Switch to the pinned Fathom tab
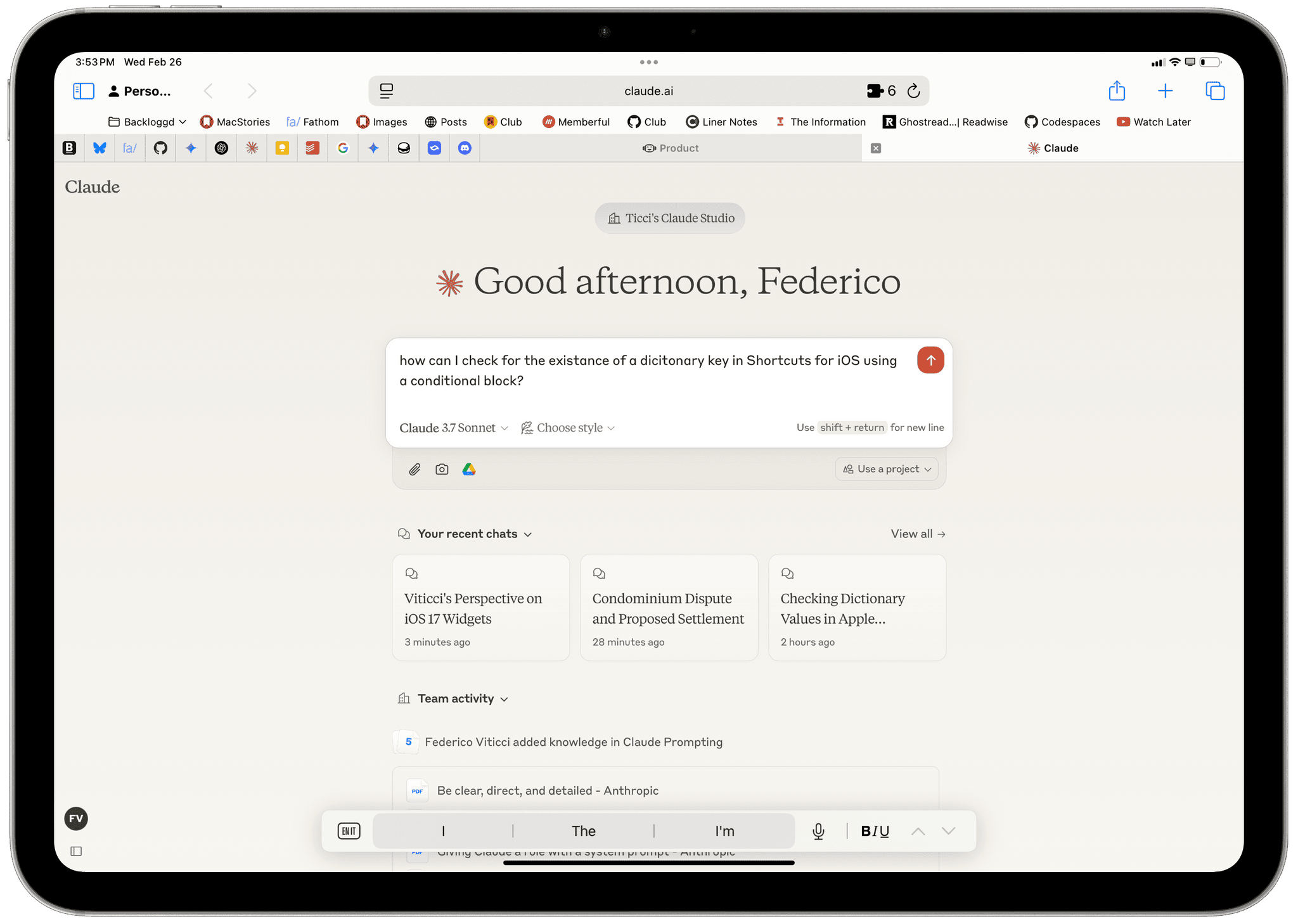 (x=130, y=148)
